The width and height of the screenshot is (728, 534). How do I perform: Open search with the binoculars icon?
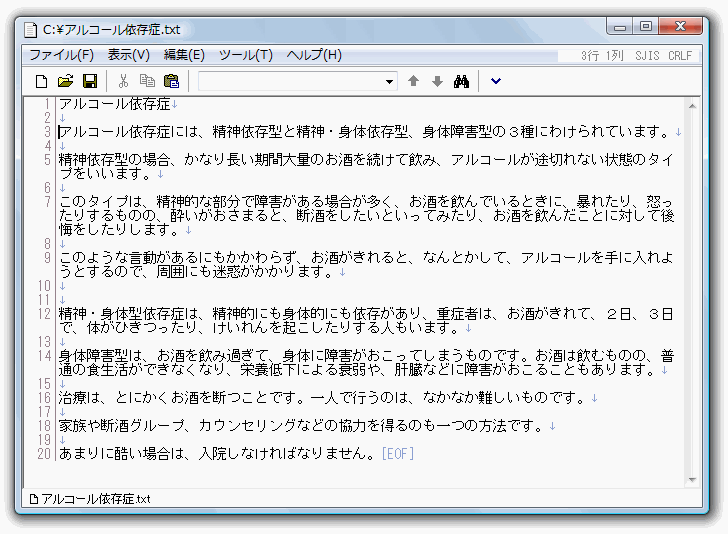tap(462, 82)
